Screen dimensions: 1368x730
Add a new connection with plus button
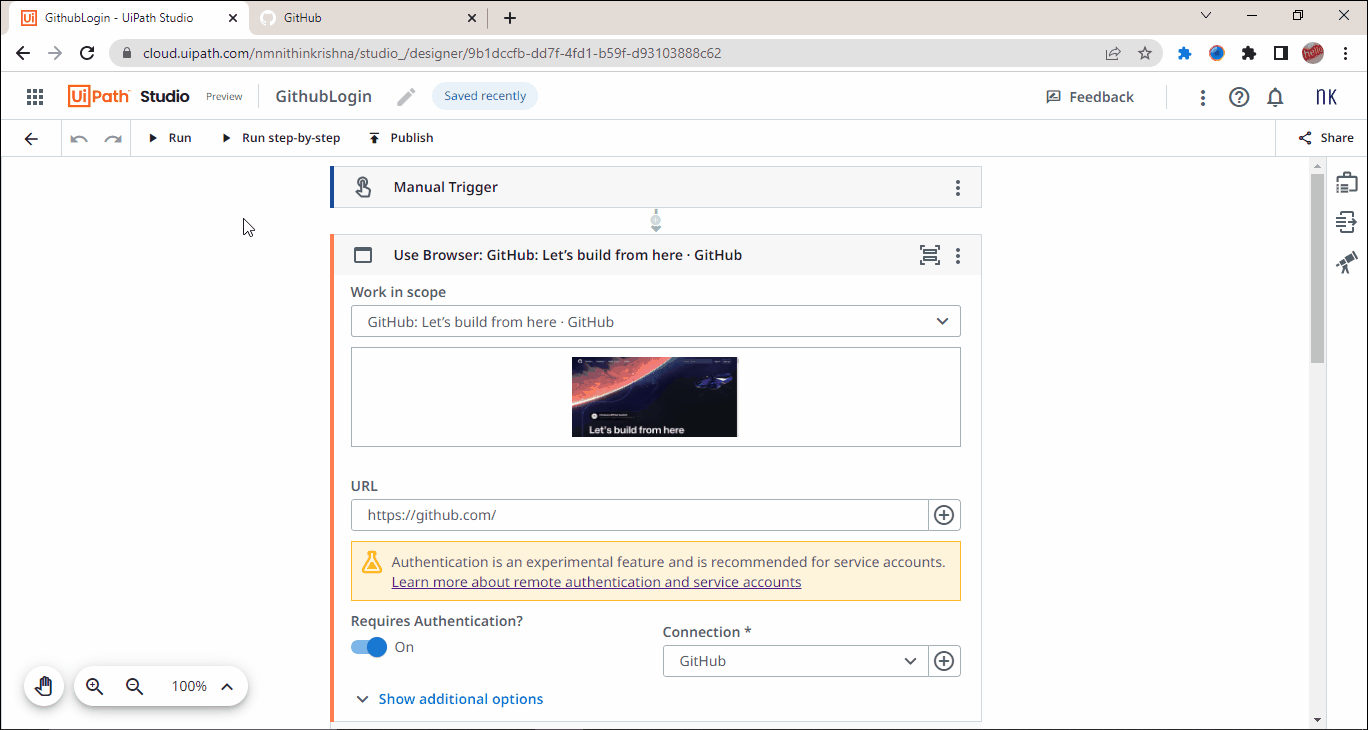pyautogui.click(x=944, y=661)
